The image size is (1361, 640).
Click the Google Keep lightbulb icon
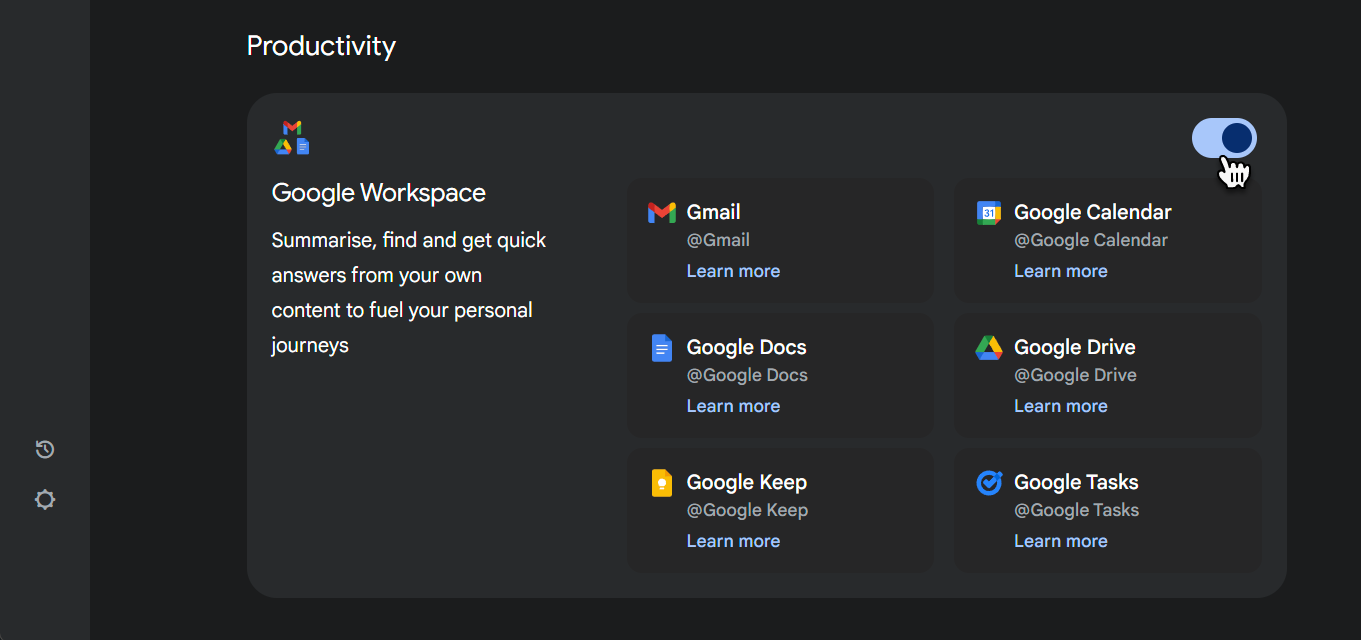[661, 483]
